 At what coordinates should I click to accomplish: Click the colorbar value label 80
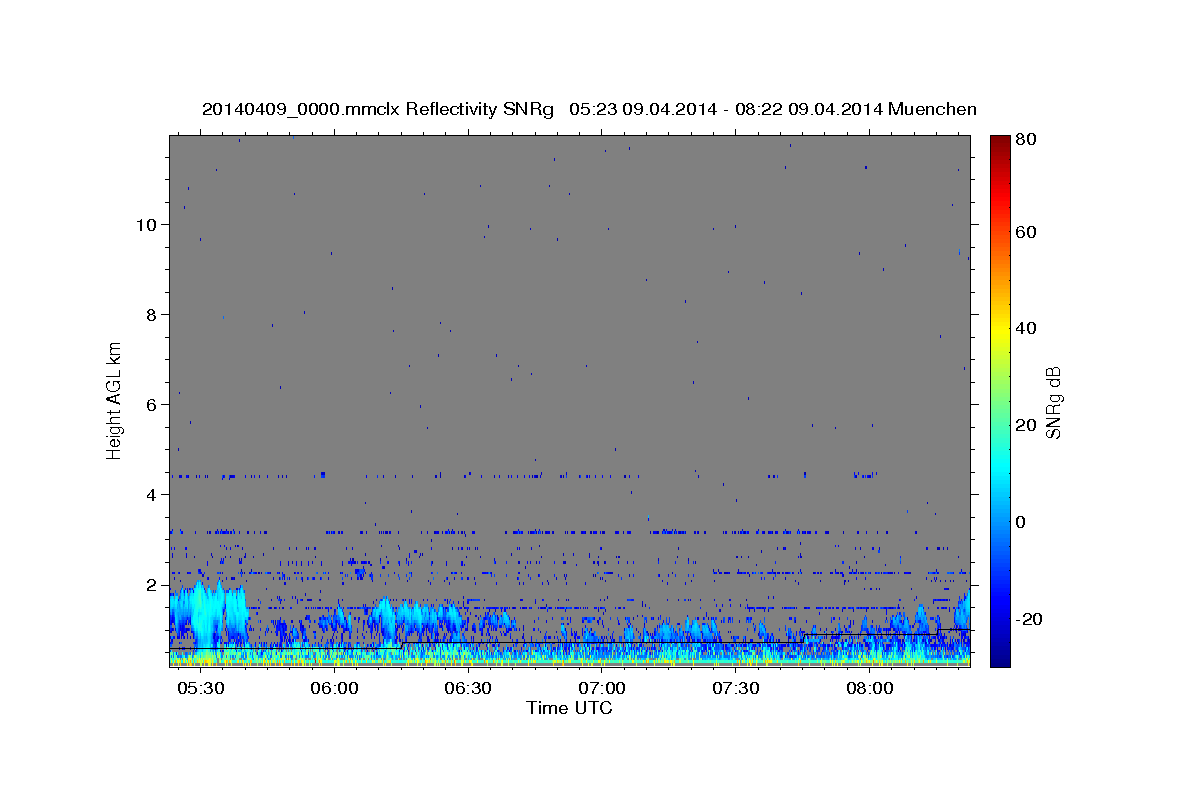[1027, 140]
